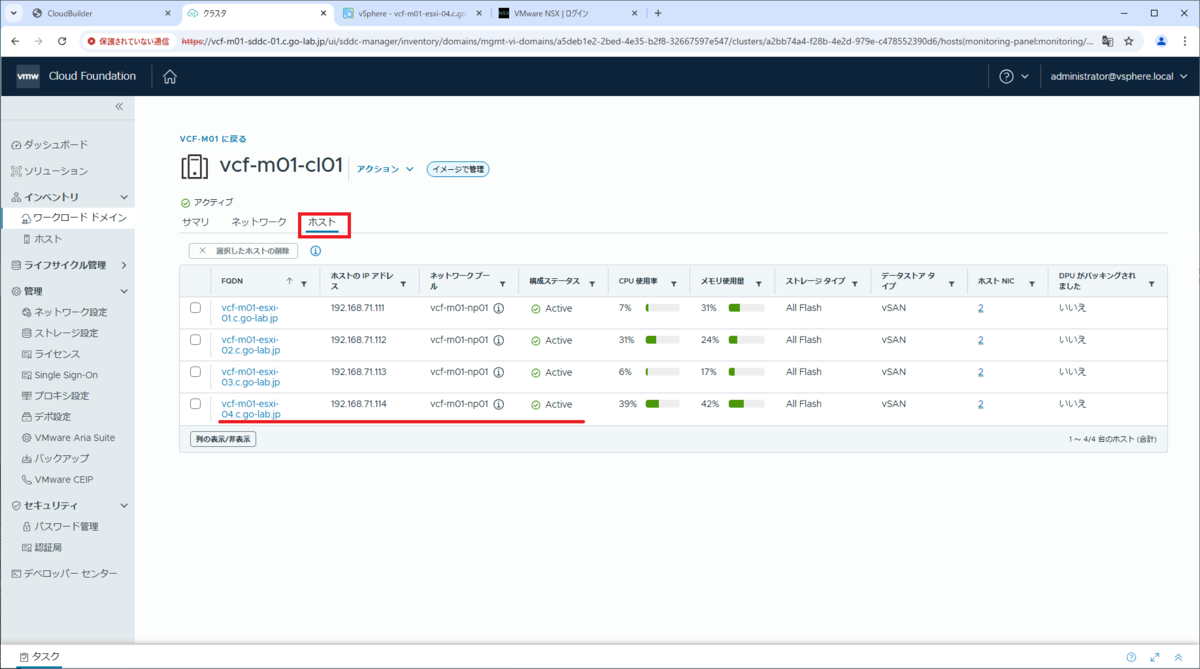This screenshot has height=669, width=1200.
Task: Select checkbox for vcf-m01-esxi-02 host
Action: click(x=196, y=340)
